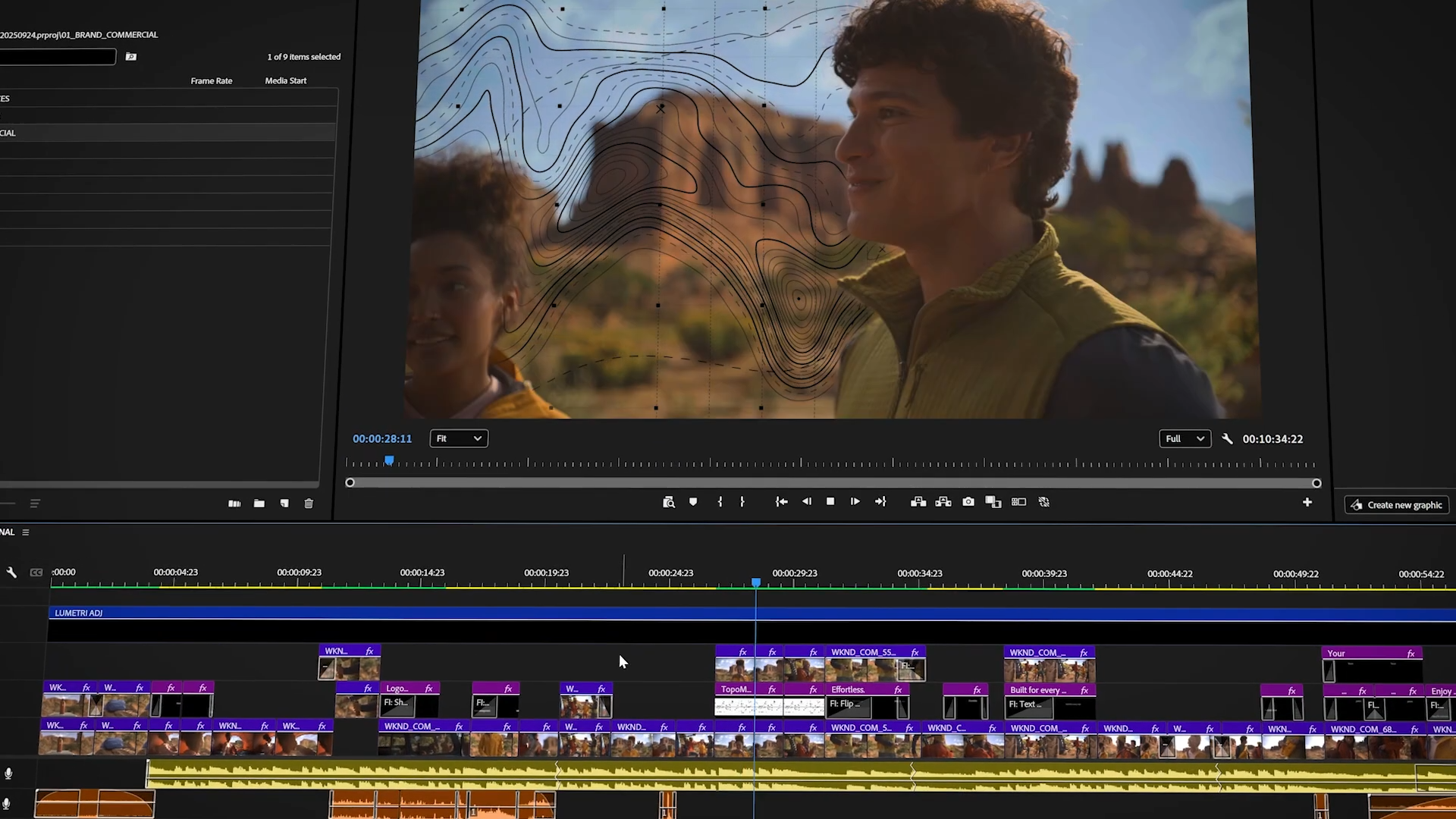The width and height of the screenshot is (1456, 819).
Task: Open the Fit zoom level dropdown
Action: point(459,438)
